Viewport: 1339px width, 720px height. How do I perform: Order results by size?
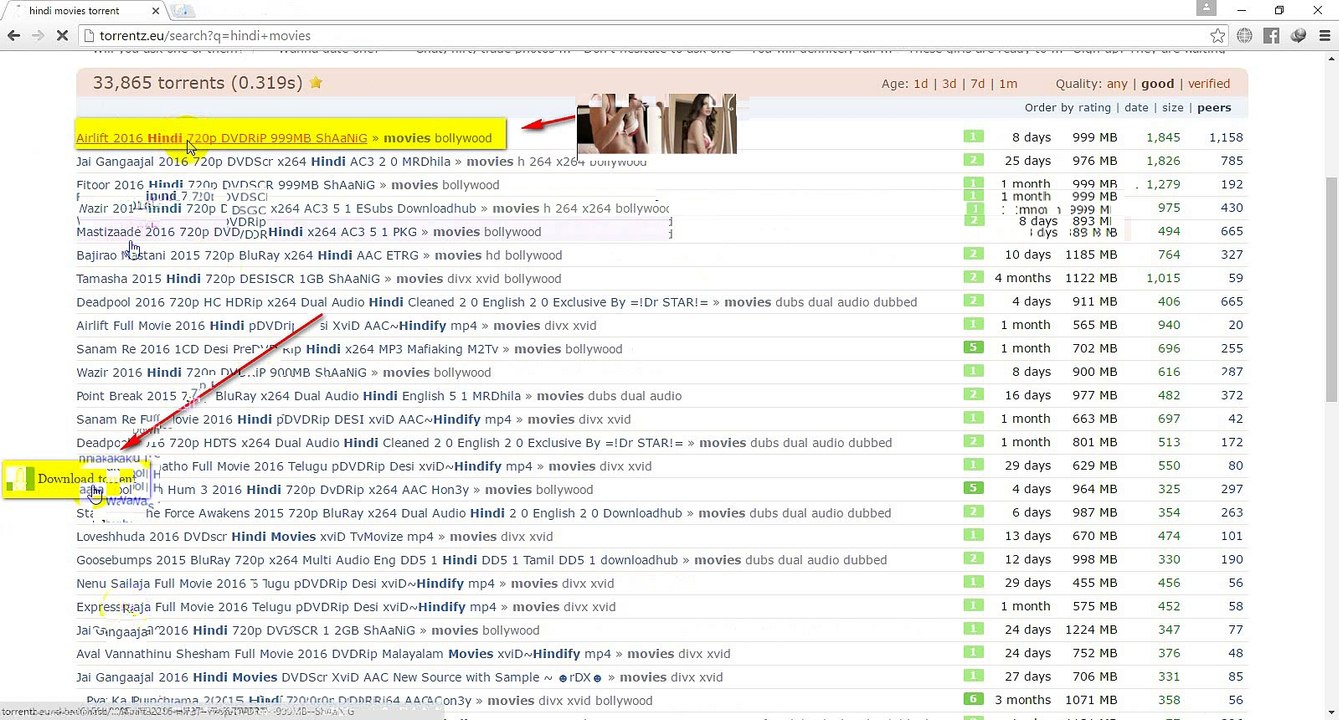pos(1173,108)
